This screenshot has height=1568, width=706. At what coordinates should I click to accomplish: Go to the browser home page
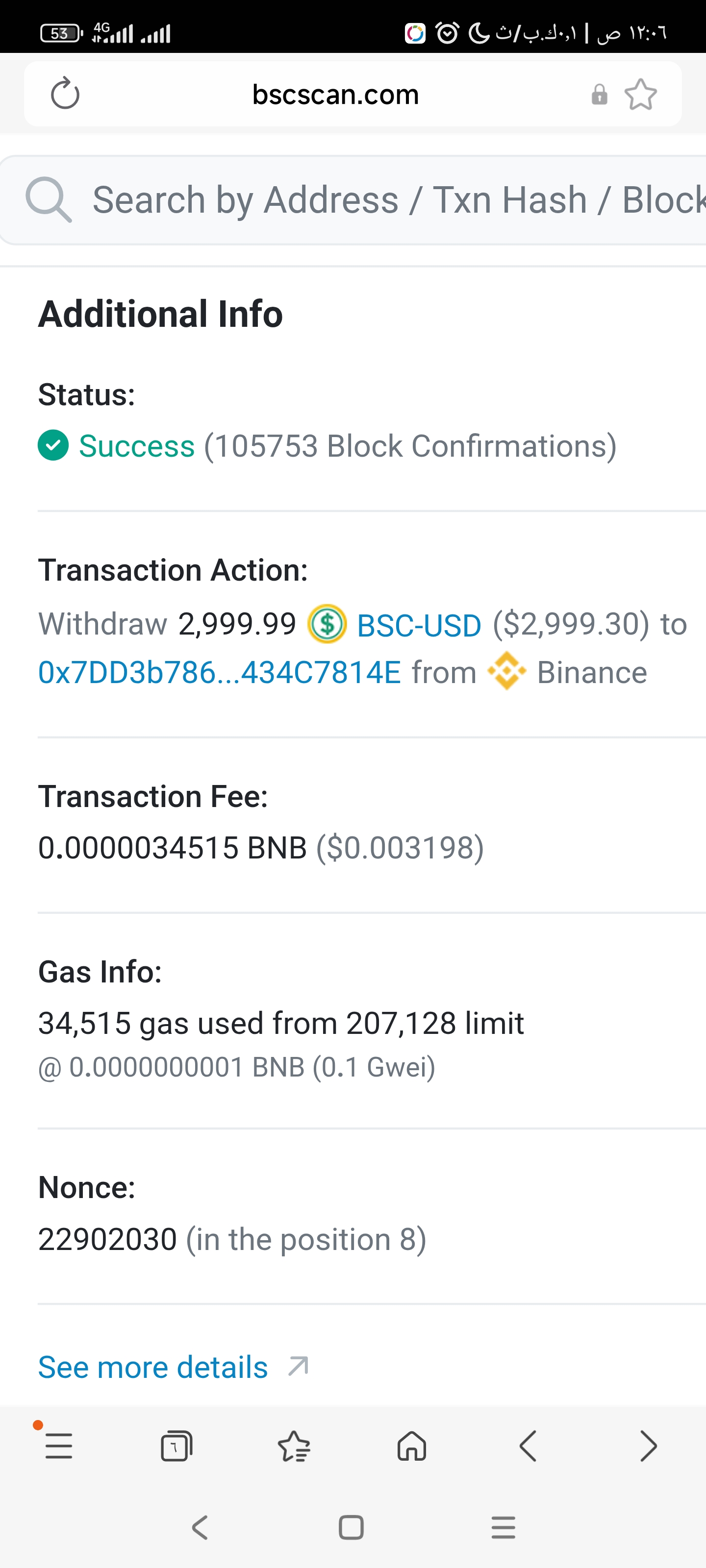click(x=412, y=1445)
